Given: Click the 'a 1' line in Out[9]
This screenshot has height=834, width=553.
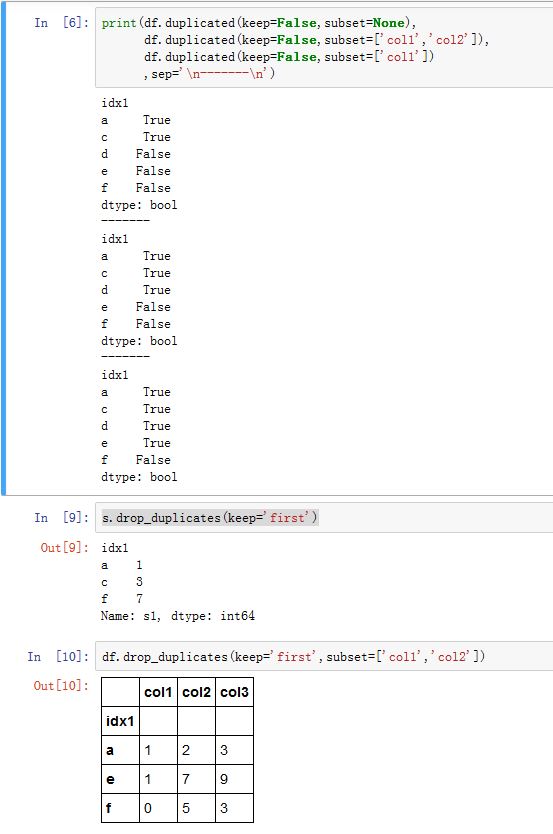Looking at the screenshot, I should 122,565.
